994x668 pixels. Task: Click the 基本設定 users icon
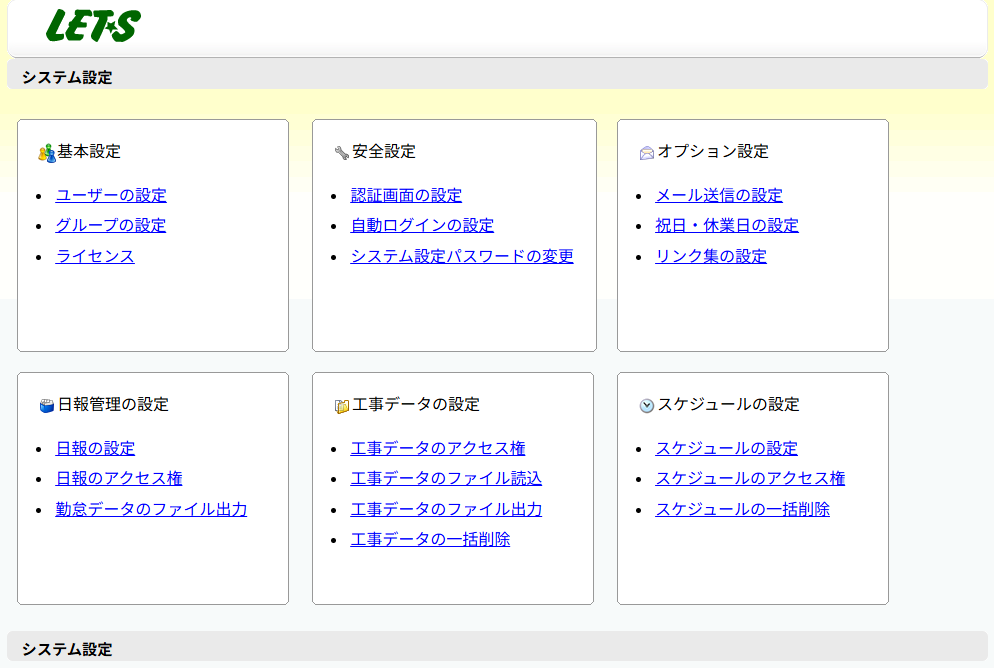47,153
